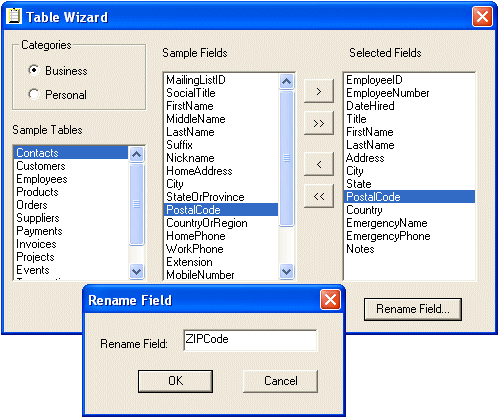
Task: Select Employees in Sample Tables
Action: pyautogui.click(x=71, y=179)
